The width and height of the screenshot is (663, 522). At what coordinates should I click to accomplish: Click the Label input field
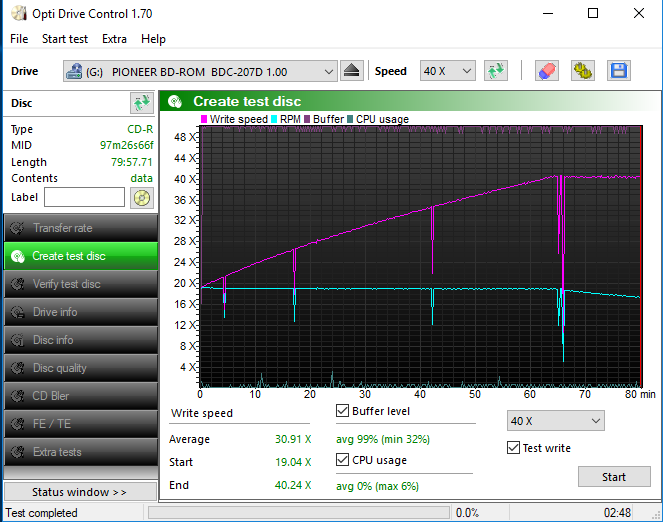coord(85,197)
